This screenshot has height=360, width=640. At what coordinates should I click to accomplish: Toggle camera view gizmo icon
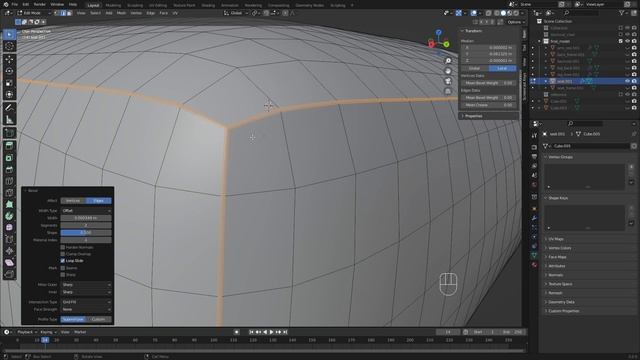click(448, 81)
